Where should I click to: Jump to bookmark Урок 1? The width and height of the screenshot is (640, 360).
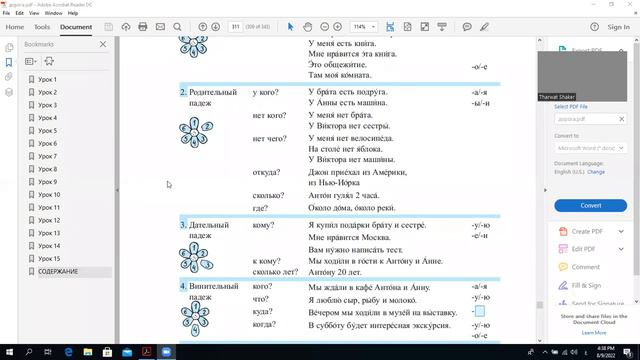point(47,80)
